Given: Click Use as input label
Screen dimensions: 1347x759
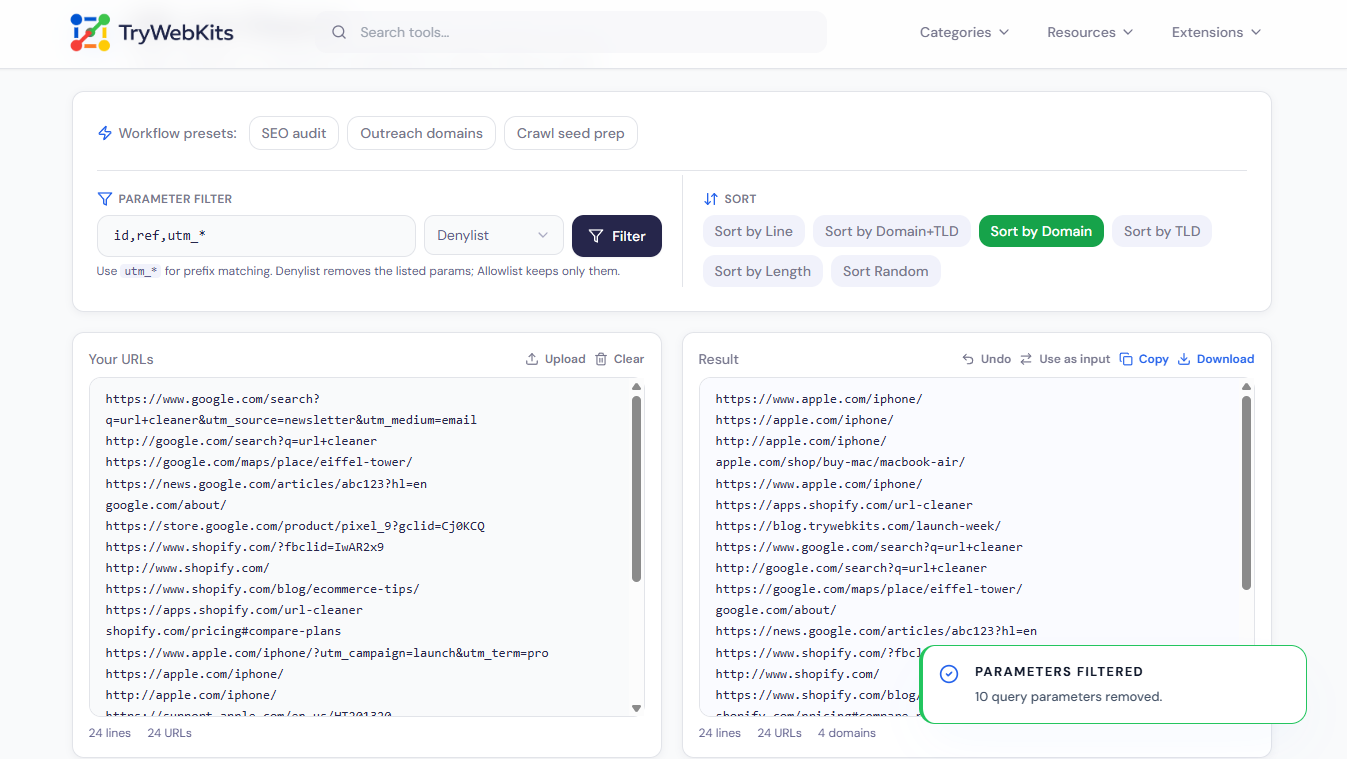Looking at the screenshot, I should 1075,359.
